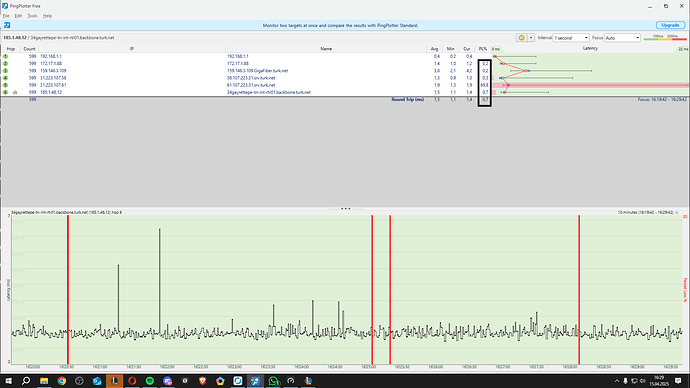Toggle the graph icon on hop 6 row
The width and height of the screenshot is (690, 388).
(x=15, y=92)
